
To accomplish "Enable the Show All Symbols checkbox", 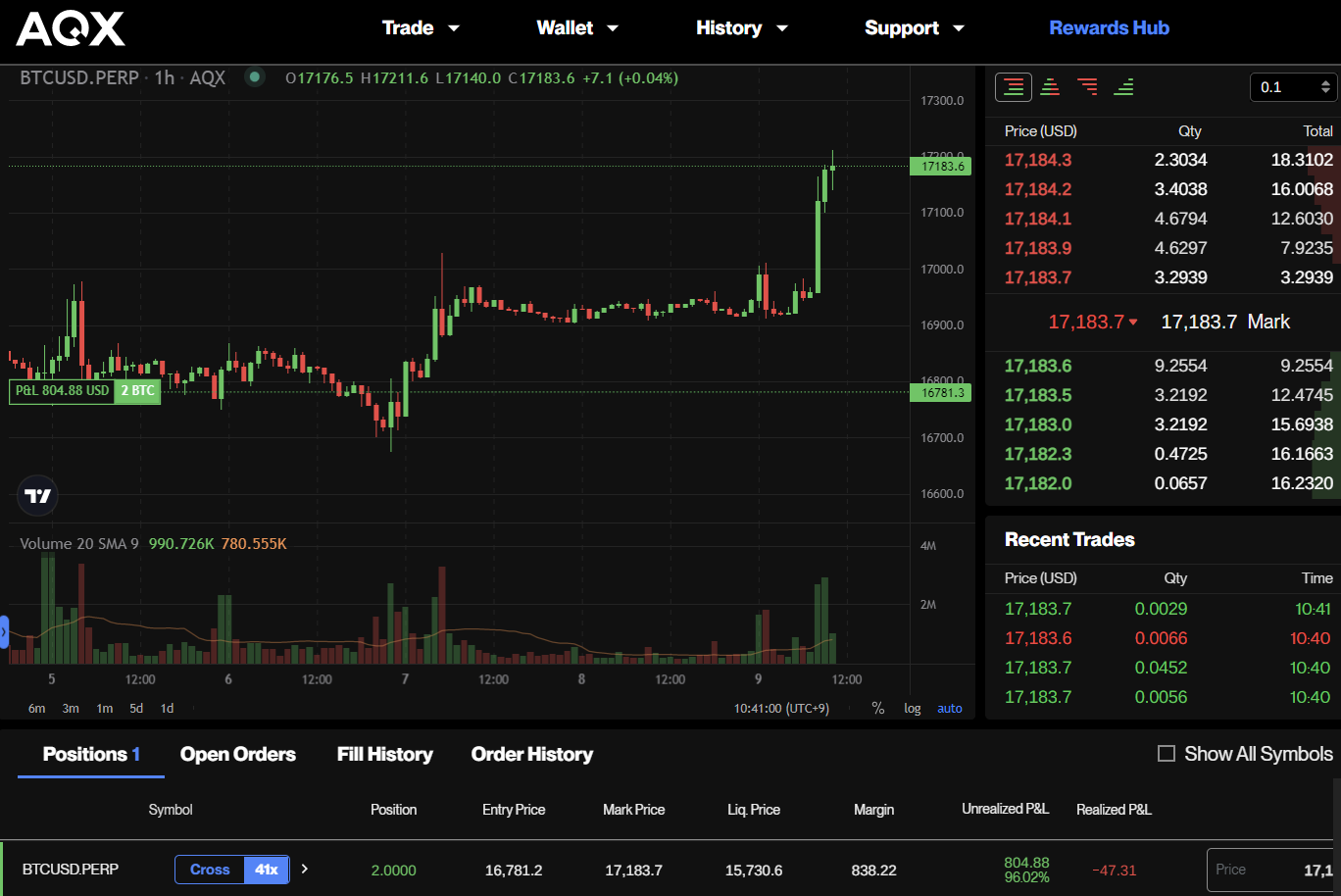I will pyautogui.click(x=1167, y=754).
